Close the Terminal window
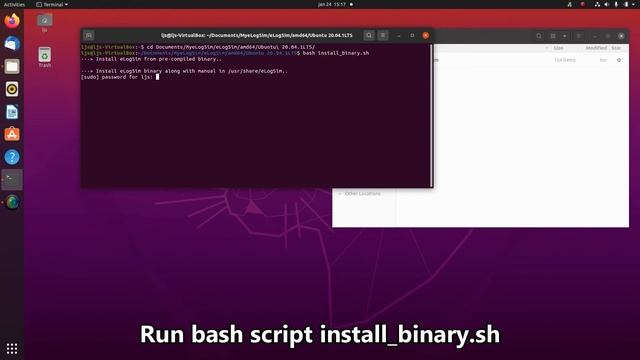Viewport: 640px width, 360px height. (x=426, y=36)
